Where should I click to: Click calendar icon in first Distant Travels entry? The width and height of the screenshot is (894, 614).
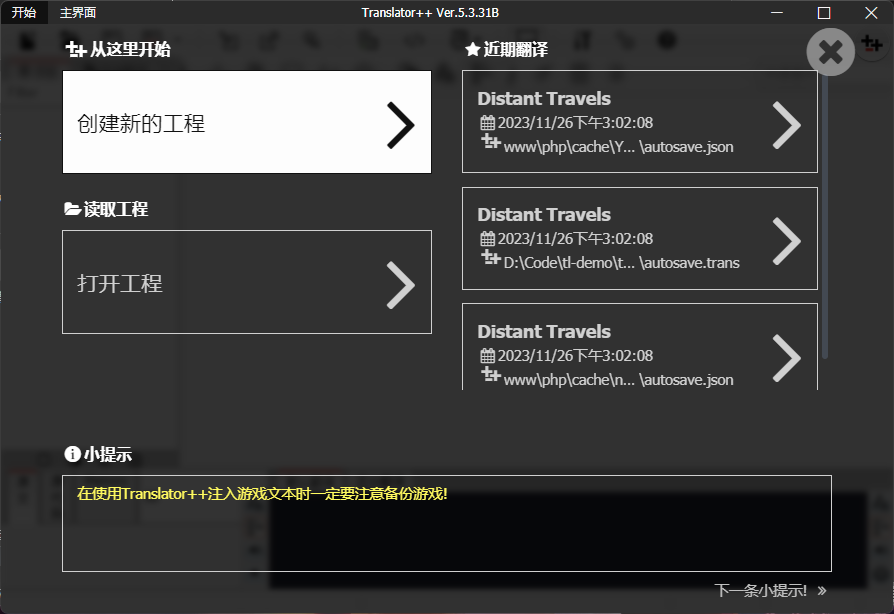tap(487, 123)
